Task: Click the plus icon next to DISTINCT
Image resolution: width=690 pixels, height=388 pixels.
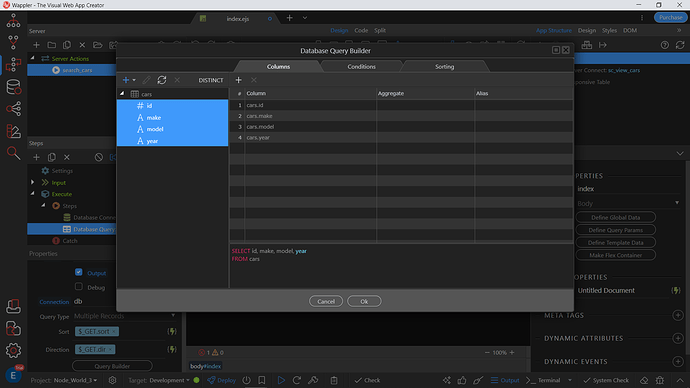Action: 239,80
